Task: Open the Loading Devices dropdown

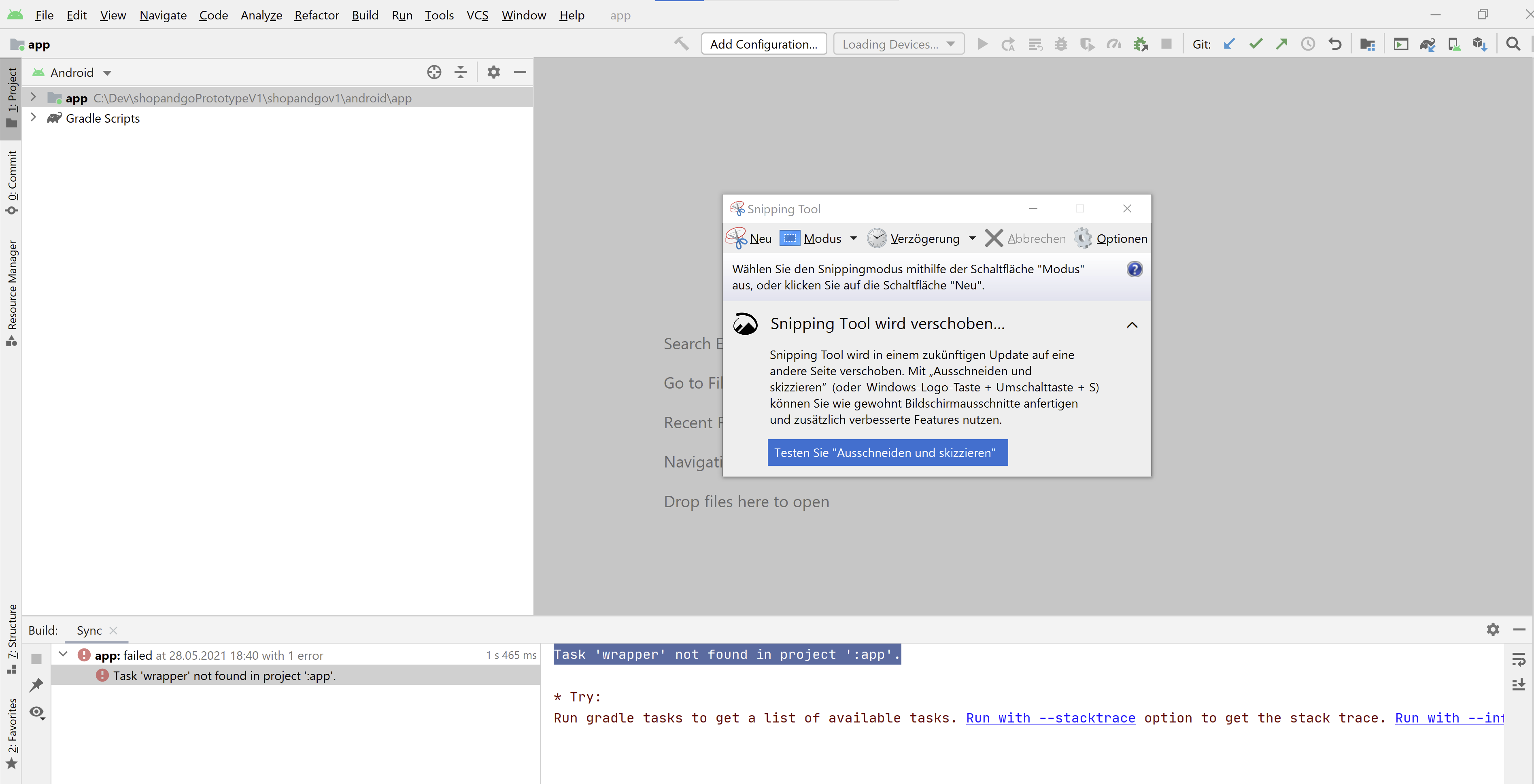Action: pyautogui.click(x=898, y=44)
